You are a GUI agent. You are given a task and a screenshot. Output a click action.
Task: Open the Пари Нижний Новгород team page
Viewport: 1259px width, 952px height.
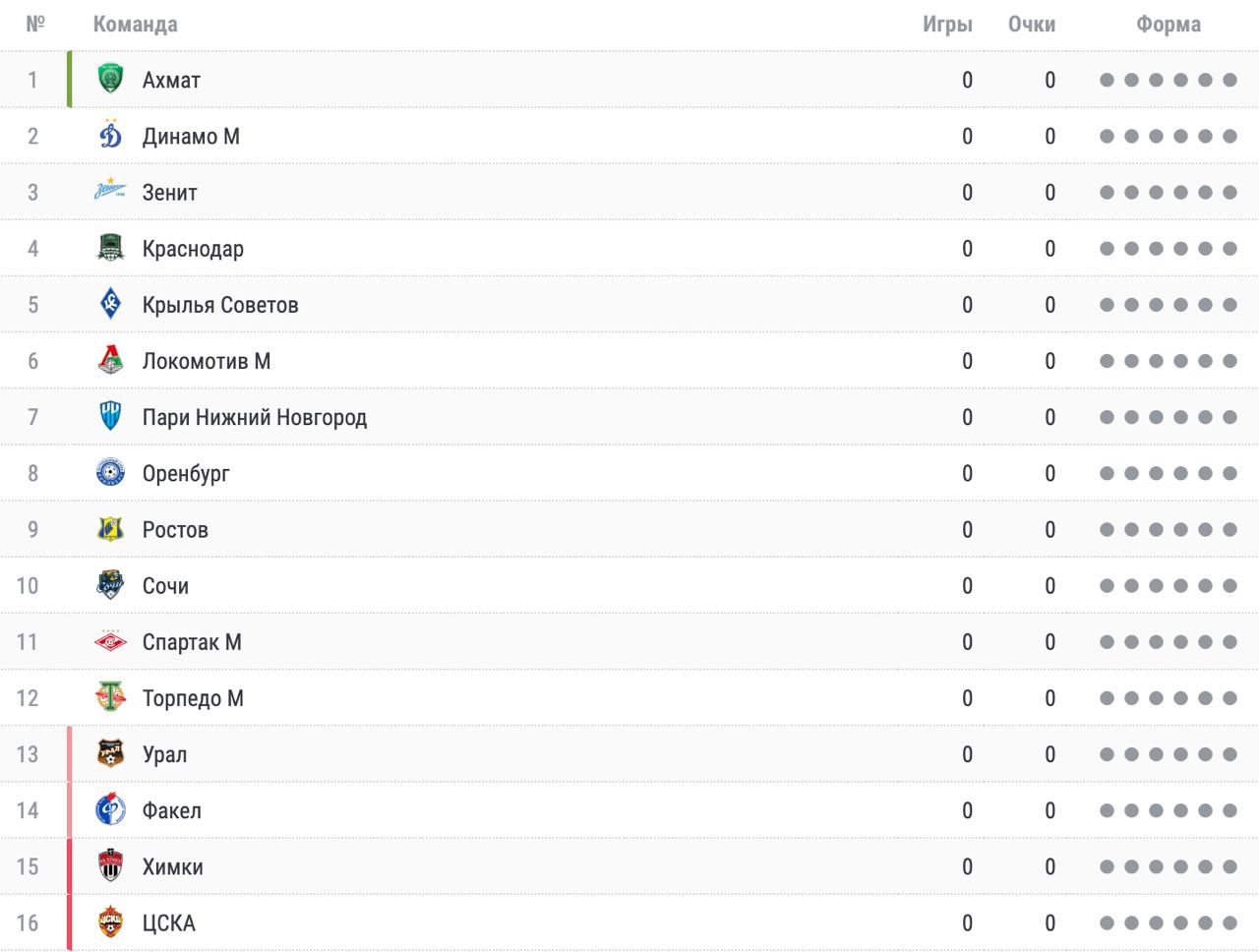pos(255,418)
